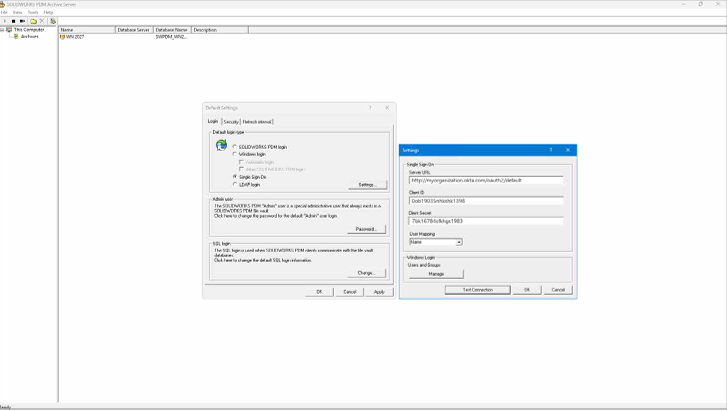The image size is (727, 411).
Task: Open the File menu
Action: point(4,13)
